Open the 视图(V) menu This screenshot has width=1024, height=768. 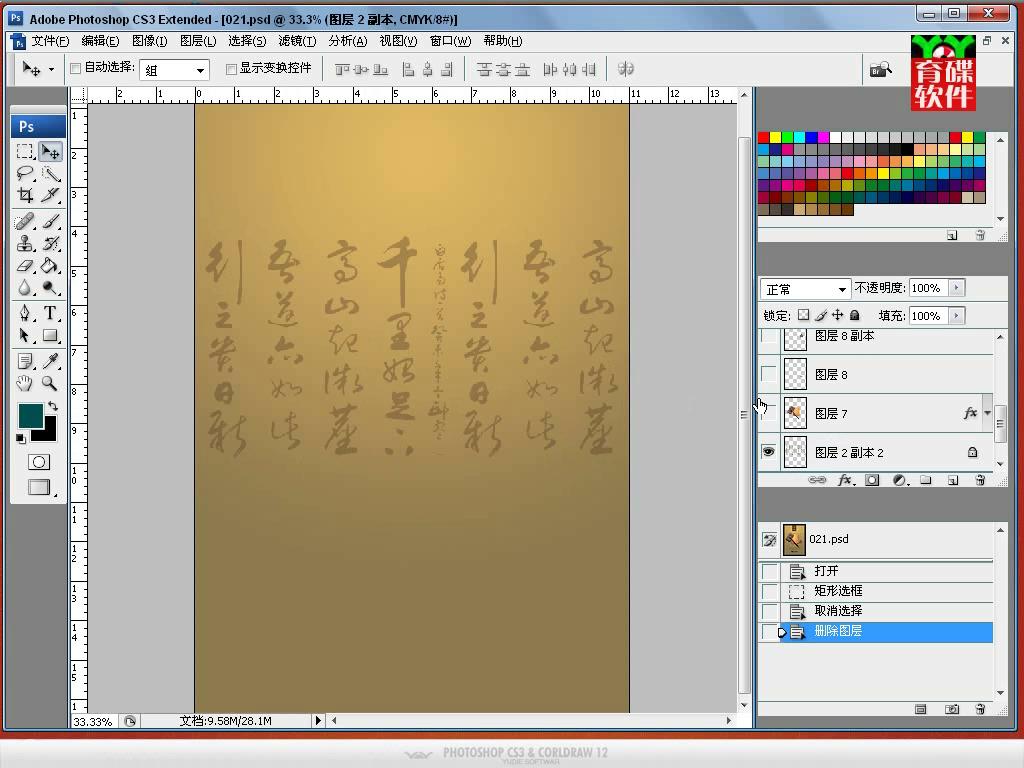[398, 41]
